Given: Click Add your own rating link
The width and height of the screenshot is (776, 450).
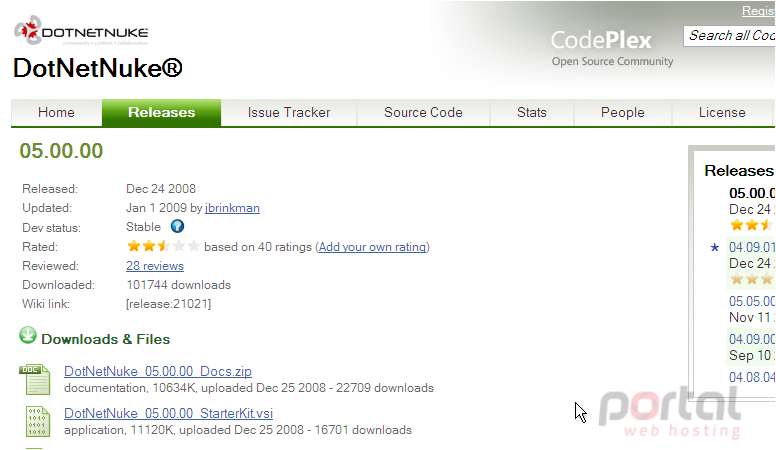Looking at the screenshot, I should point(373,247).
